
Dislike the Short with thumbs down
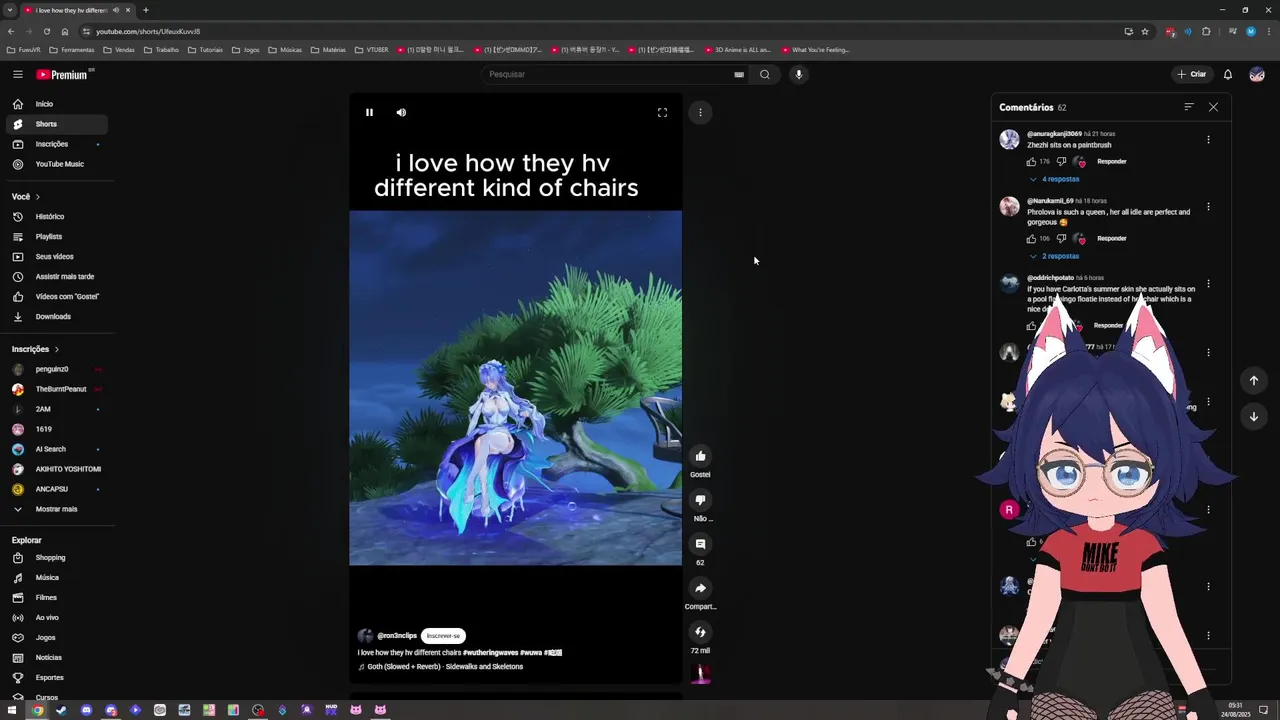tap(700, 500)
